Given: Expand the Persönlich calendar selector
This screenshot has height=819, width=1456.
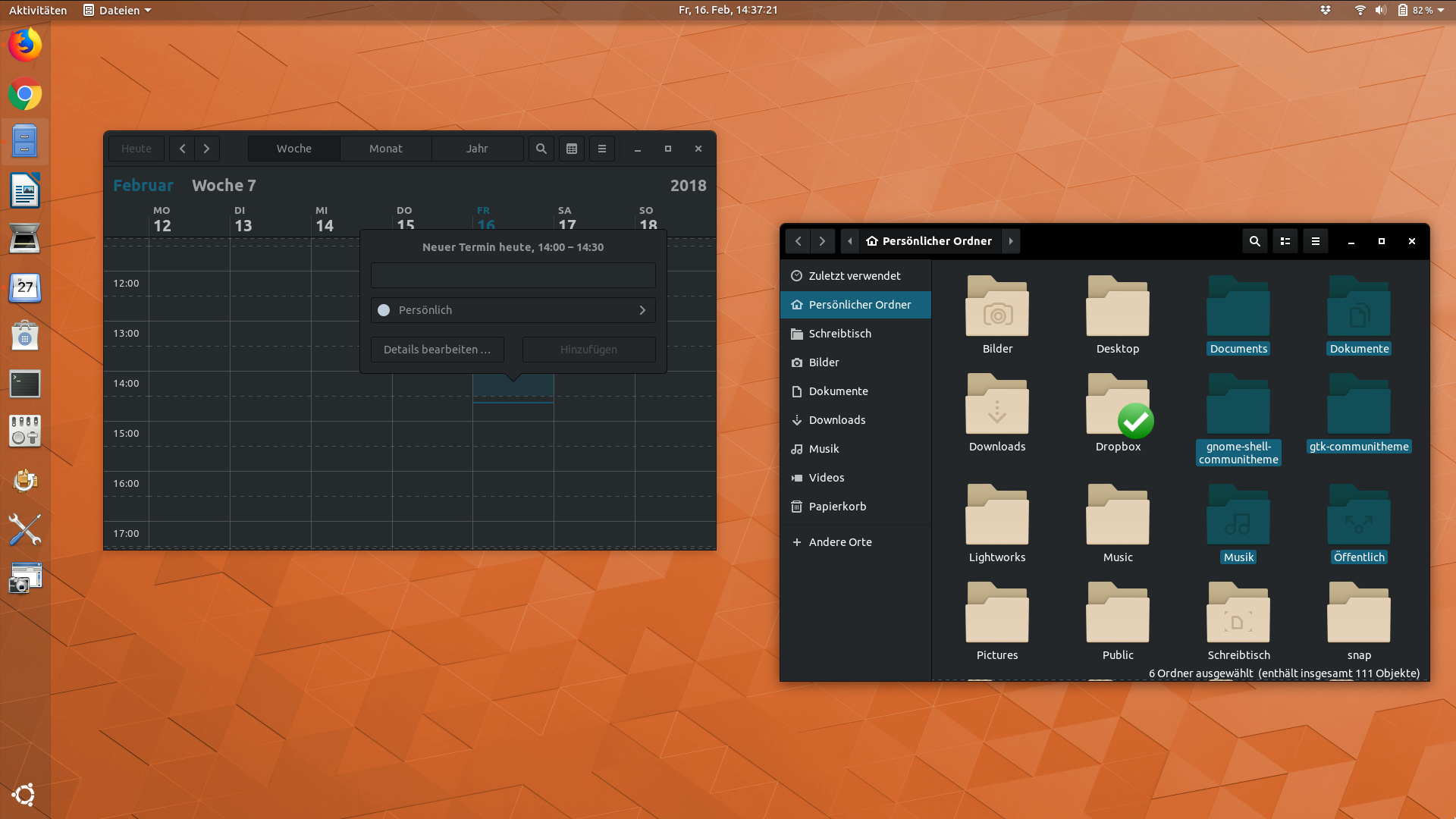Looking at the screenshot, I should pos(642,310).
